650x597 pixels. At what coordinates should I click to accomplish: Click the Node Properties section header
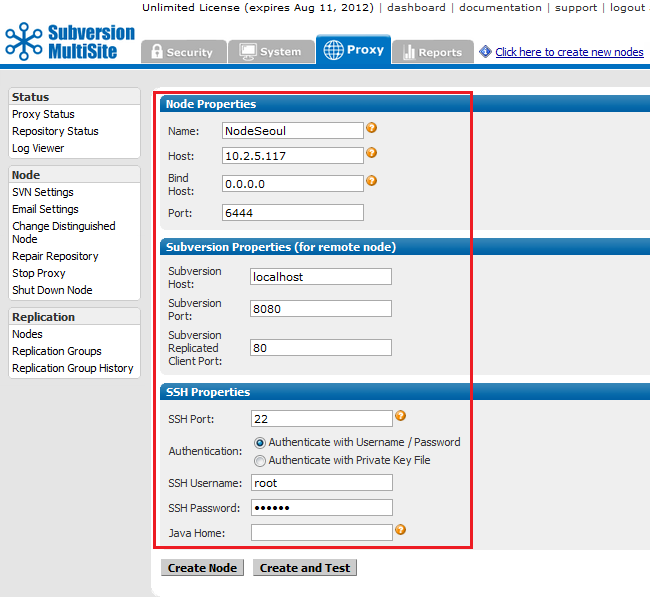(405, 104)
